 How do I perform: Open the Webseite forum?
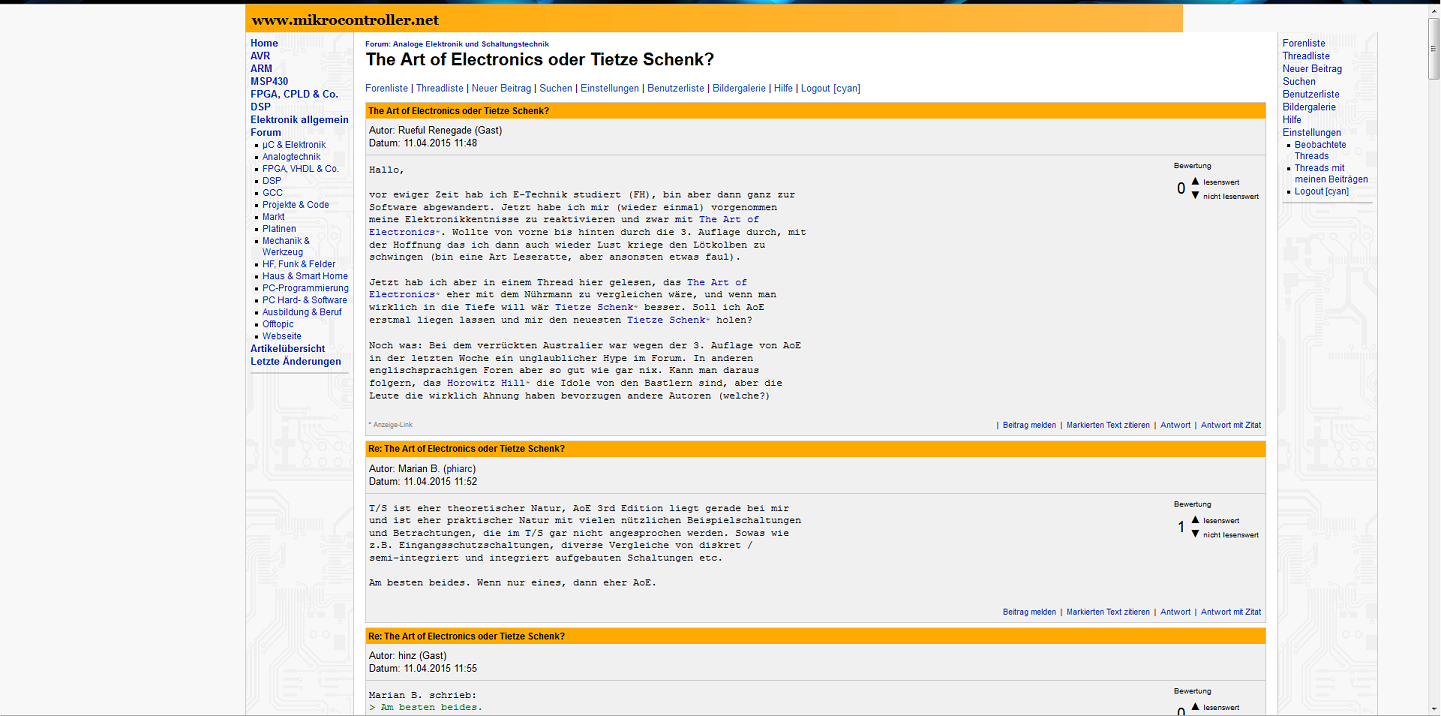coord(281,336)
